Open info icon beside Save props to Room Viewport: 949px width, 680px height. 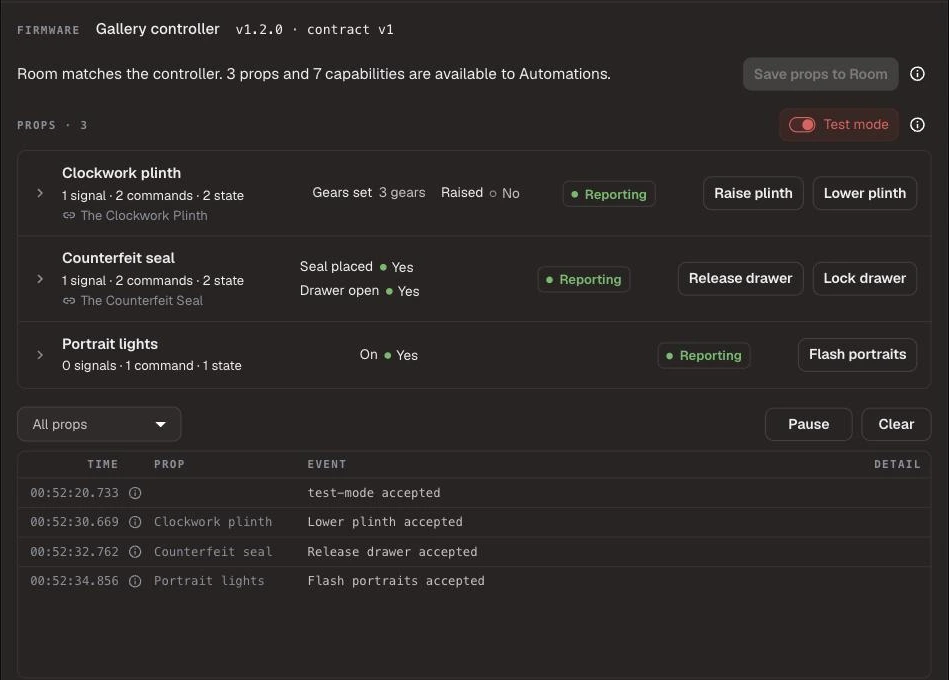pyautogui.click(x=917, y=74)
